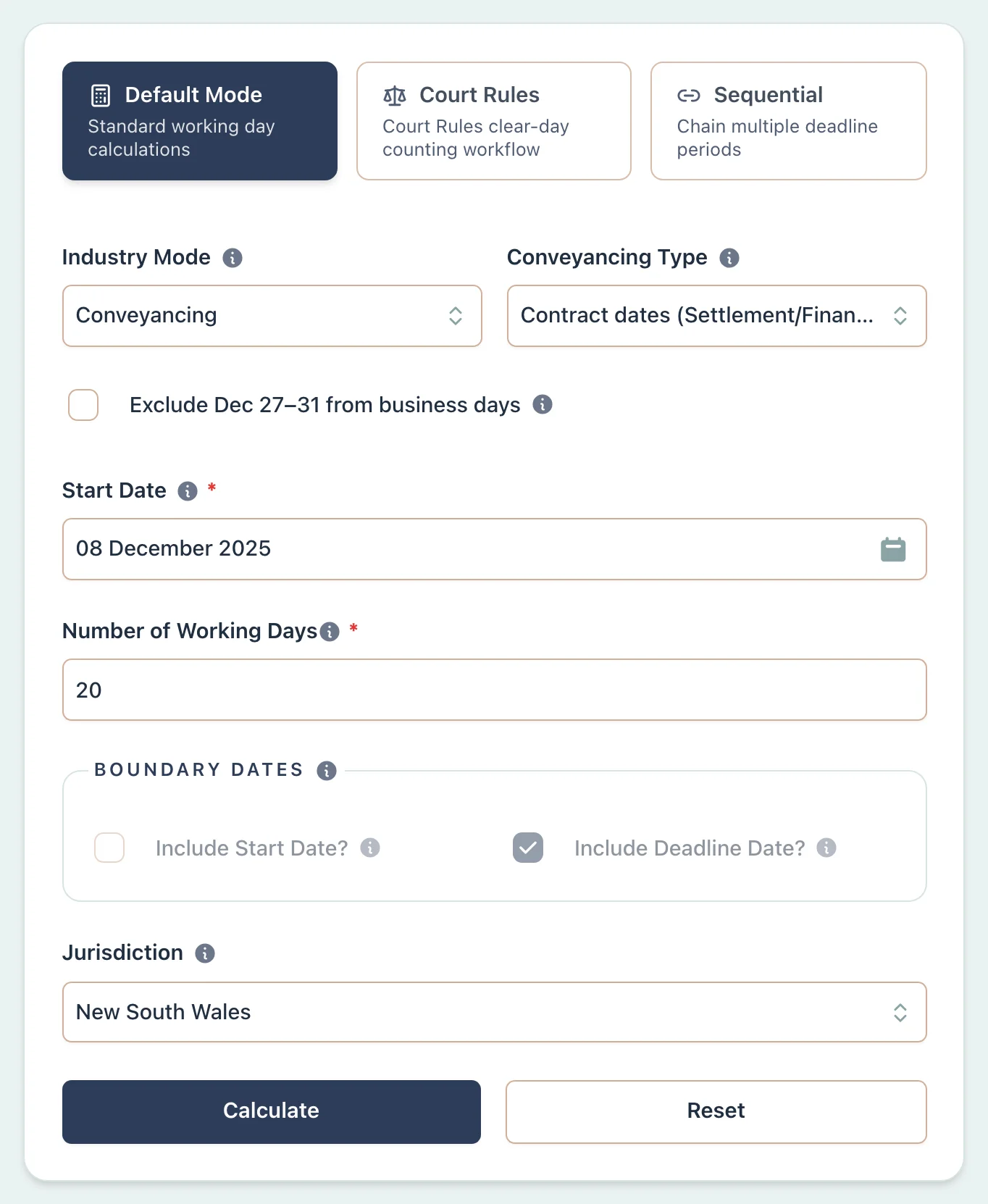The height and width of the screenshot is (1204, 988).
Task: Open the Industry Mode dropdown
Action: [x=272, y=316]
